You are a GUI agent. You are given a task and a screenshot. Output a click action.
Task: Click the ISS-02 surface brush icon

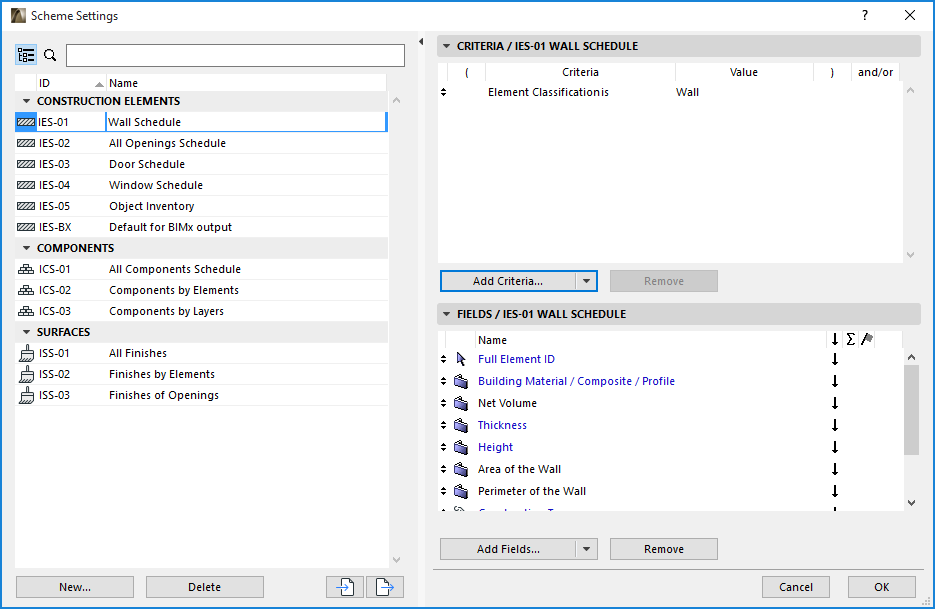26,374
